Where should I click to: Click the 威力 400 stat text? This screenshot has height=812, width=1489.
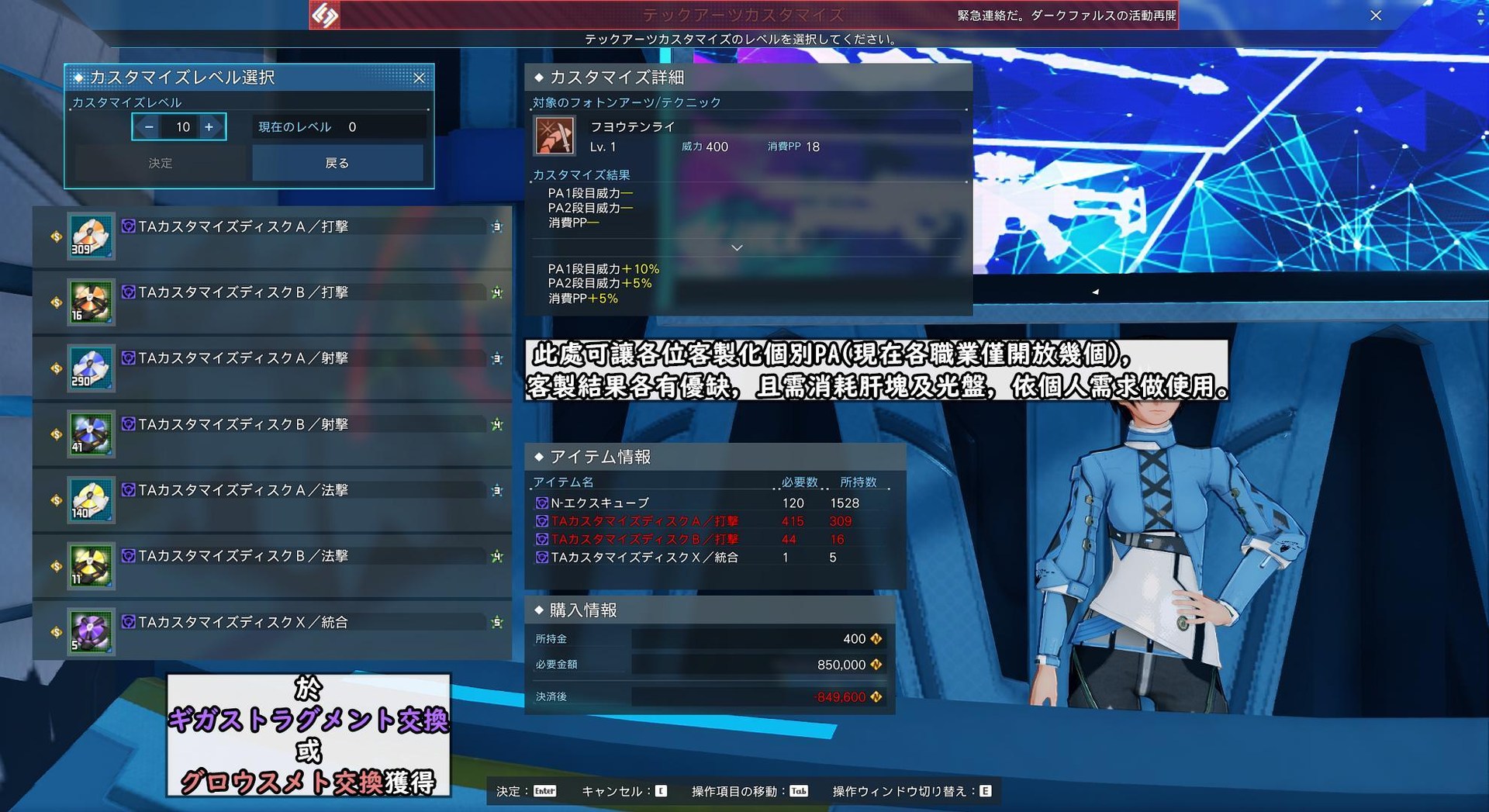coord(704,147)
